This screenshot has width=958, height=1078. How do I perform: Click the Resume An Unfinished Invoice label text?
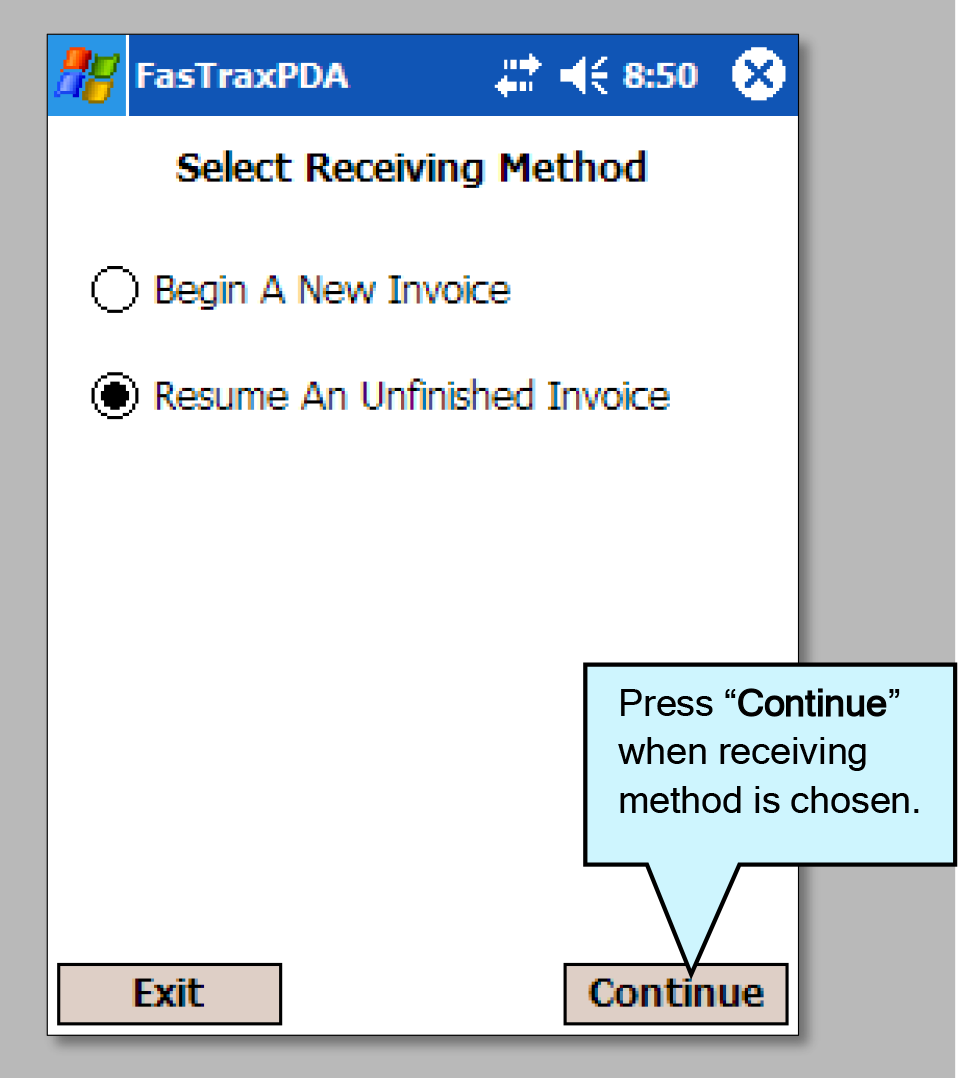point(412,396)
